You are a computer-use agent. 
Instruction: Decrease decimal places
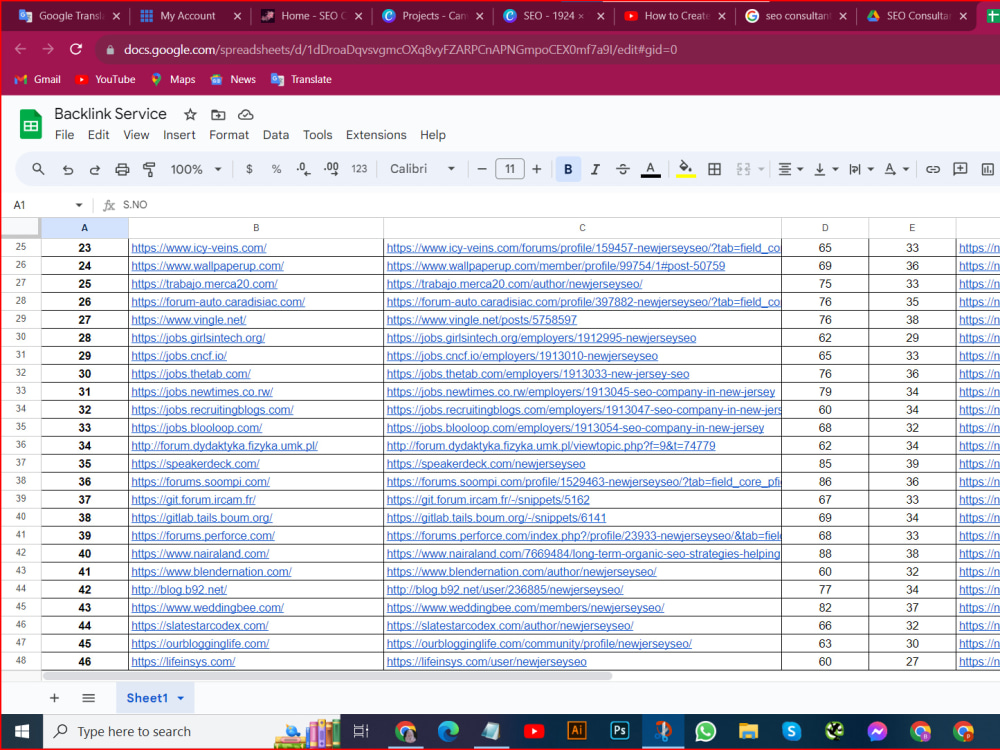pos(304,169)
